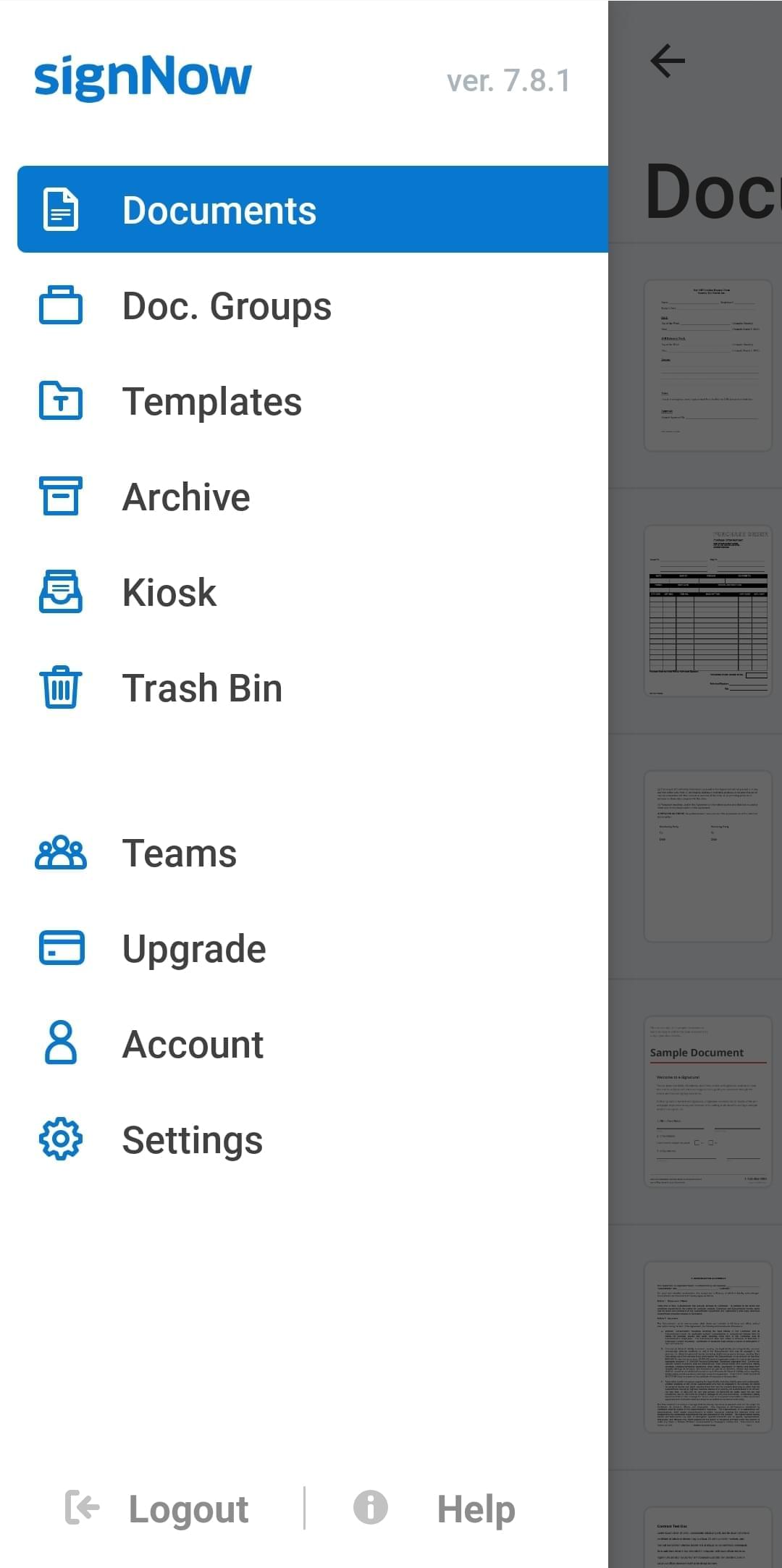Tap the Doc. Groups briefcase icon
The image size is (782, 1568).
[x=61, y=305]
